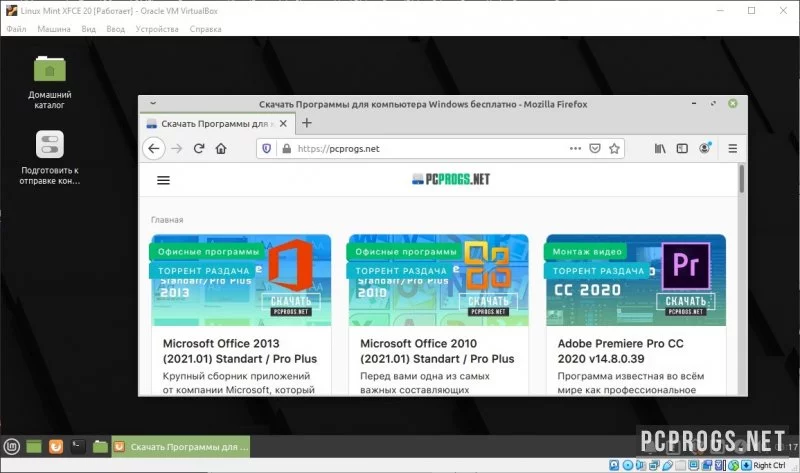Image resolution: width=800 pixels, height=473 pixels.
Task: Click VirtualBox USB status icon
Action: [x=667, y=465]
